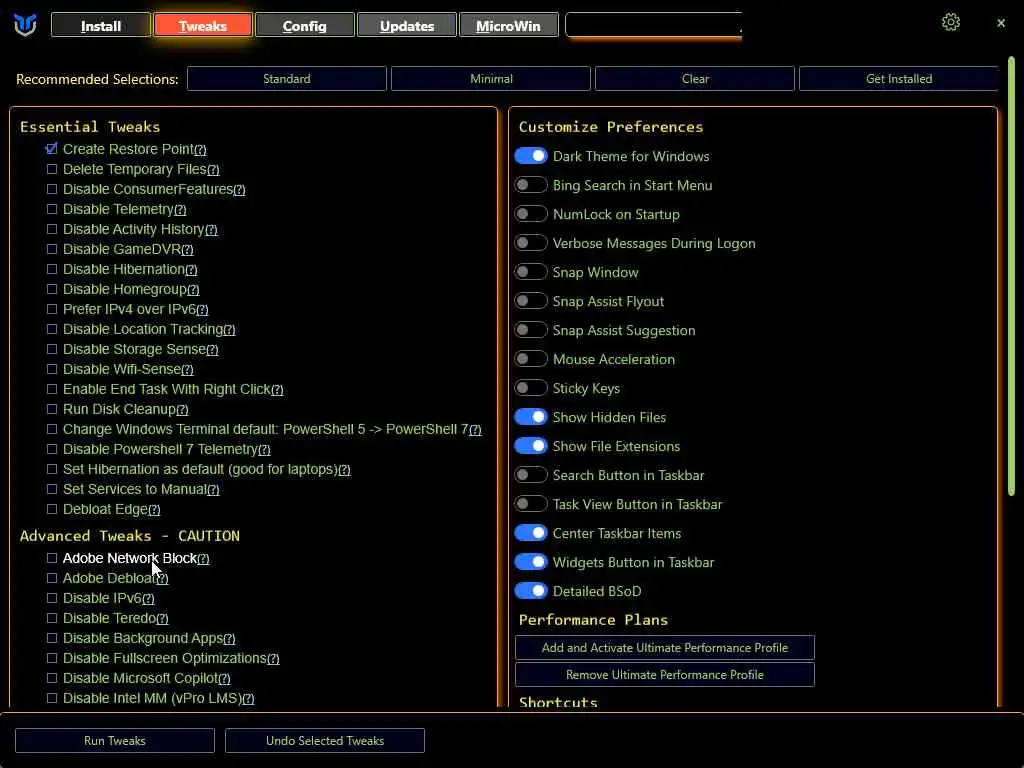Screen dimensions: 1024x768
Task: Click the Clear selections button
Action: point(695,79)
